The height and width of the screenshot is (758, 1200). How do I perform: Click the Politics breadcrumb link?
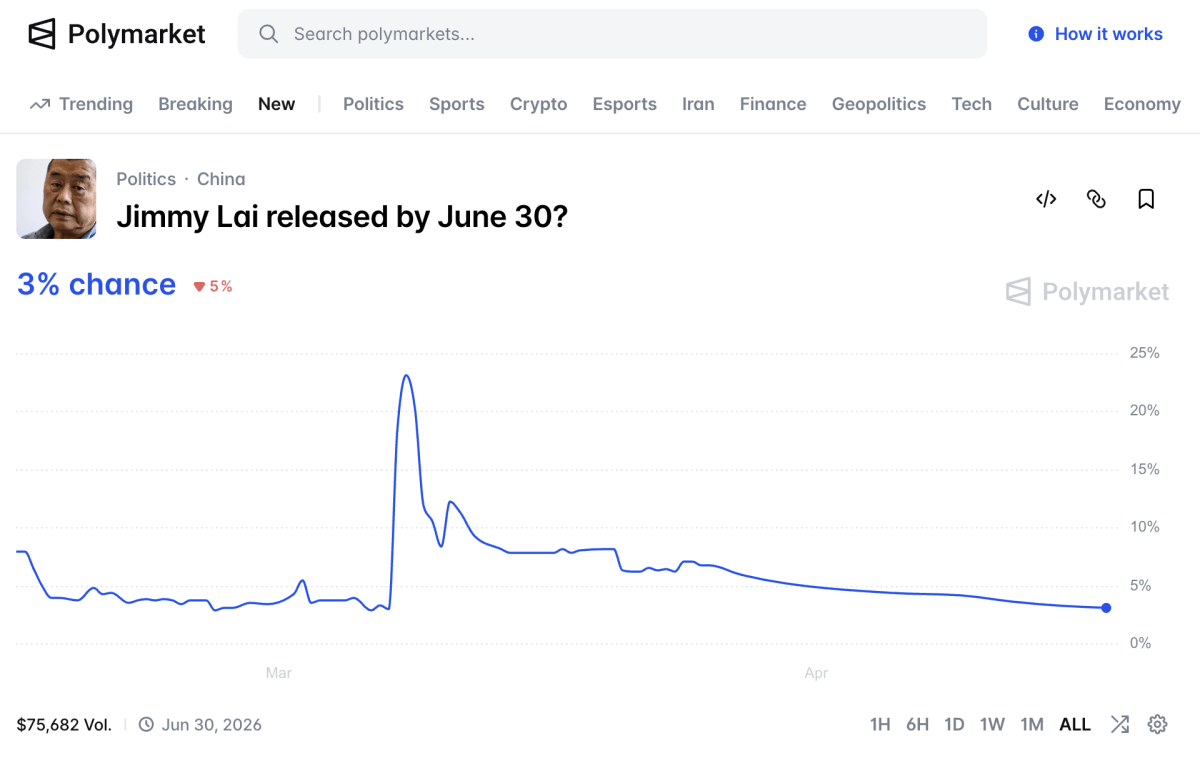point(146,179)
